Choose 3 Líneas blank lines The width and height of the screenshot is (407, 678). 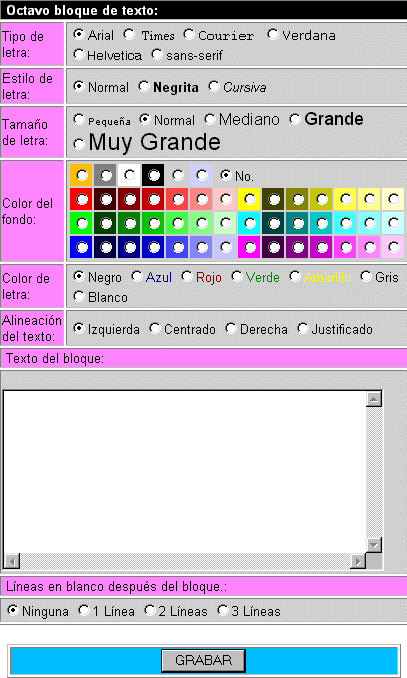[x=222, y=610]
